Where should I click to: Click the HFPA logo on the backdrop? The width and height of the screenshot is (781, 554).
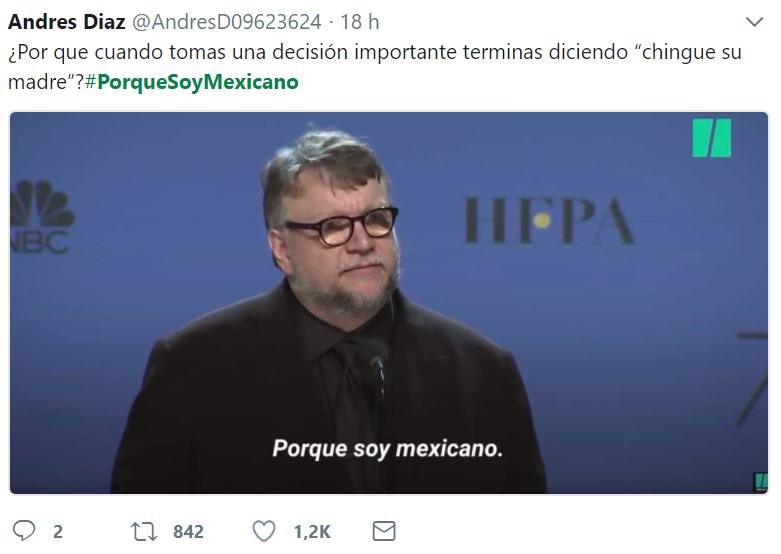[549, 220]
